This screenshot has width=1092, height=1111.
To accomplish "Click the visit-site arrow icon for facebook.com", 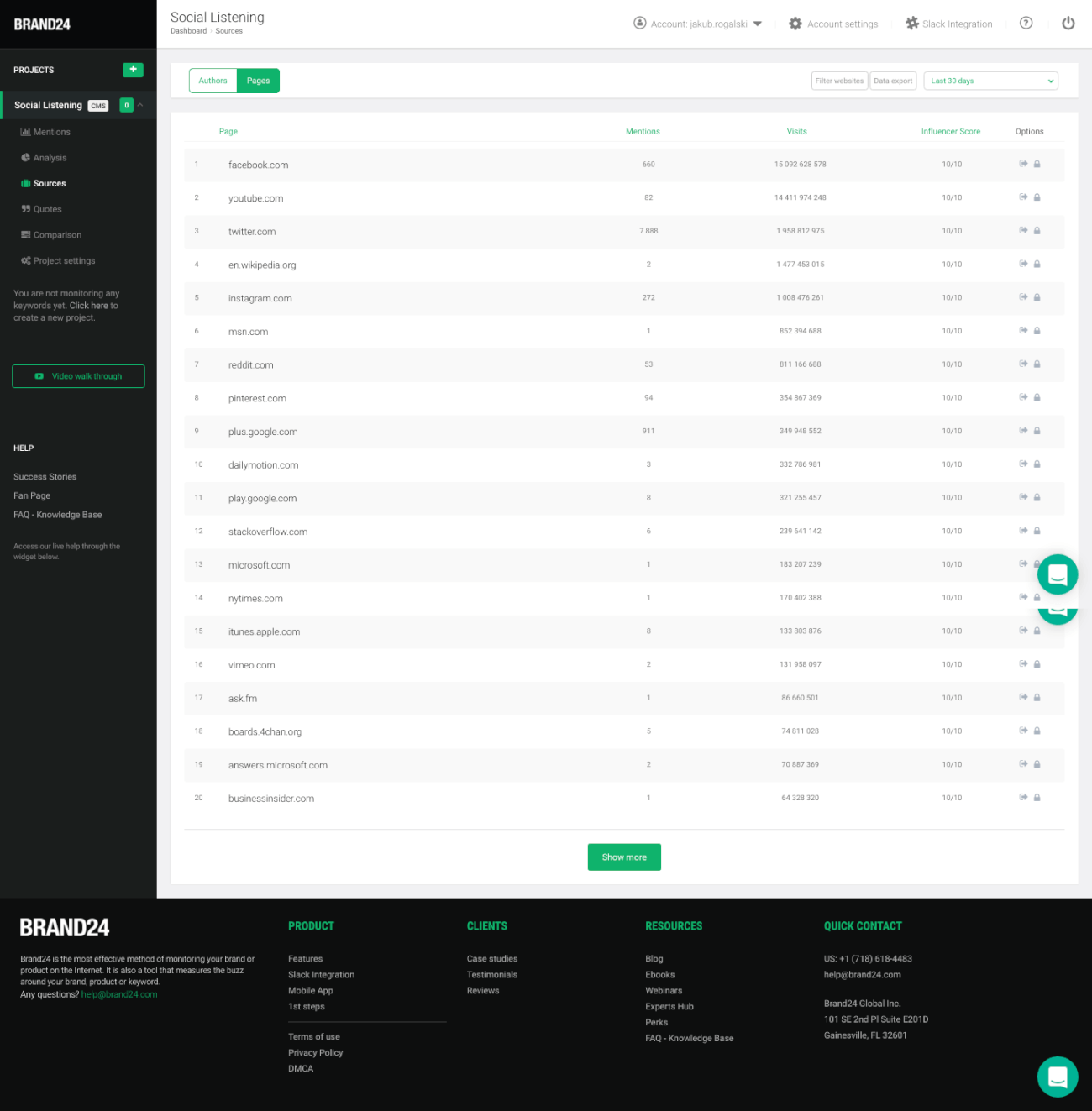I will [1023, 164].
